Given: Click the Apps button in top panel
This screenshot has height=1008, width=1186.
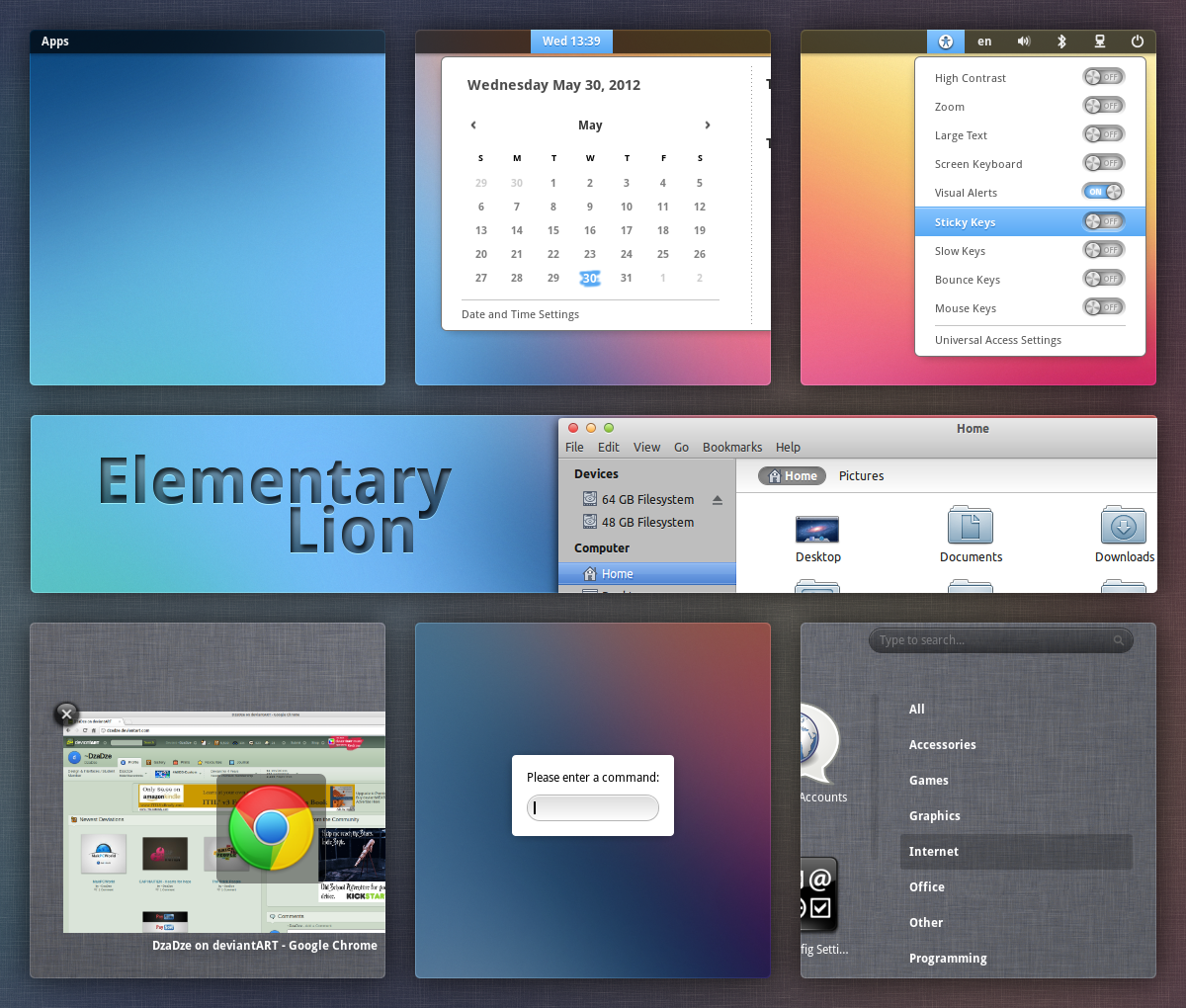Looking at the screenshot, I should (x=55, y=42).
